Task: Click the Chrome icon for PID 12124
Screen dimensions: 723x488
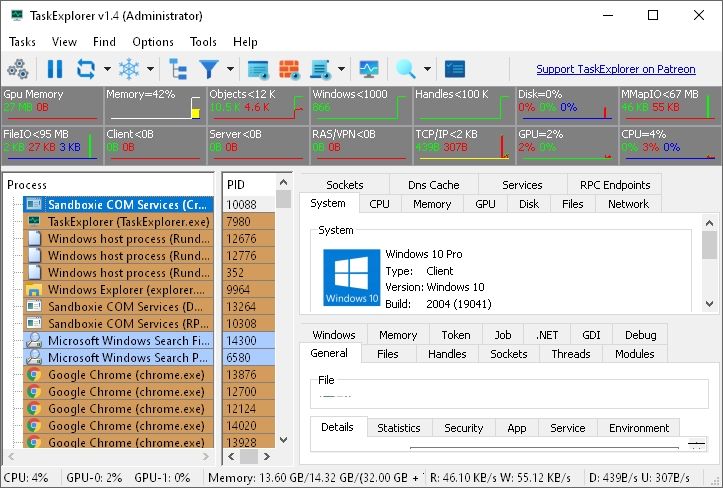Action: 34,409
